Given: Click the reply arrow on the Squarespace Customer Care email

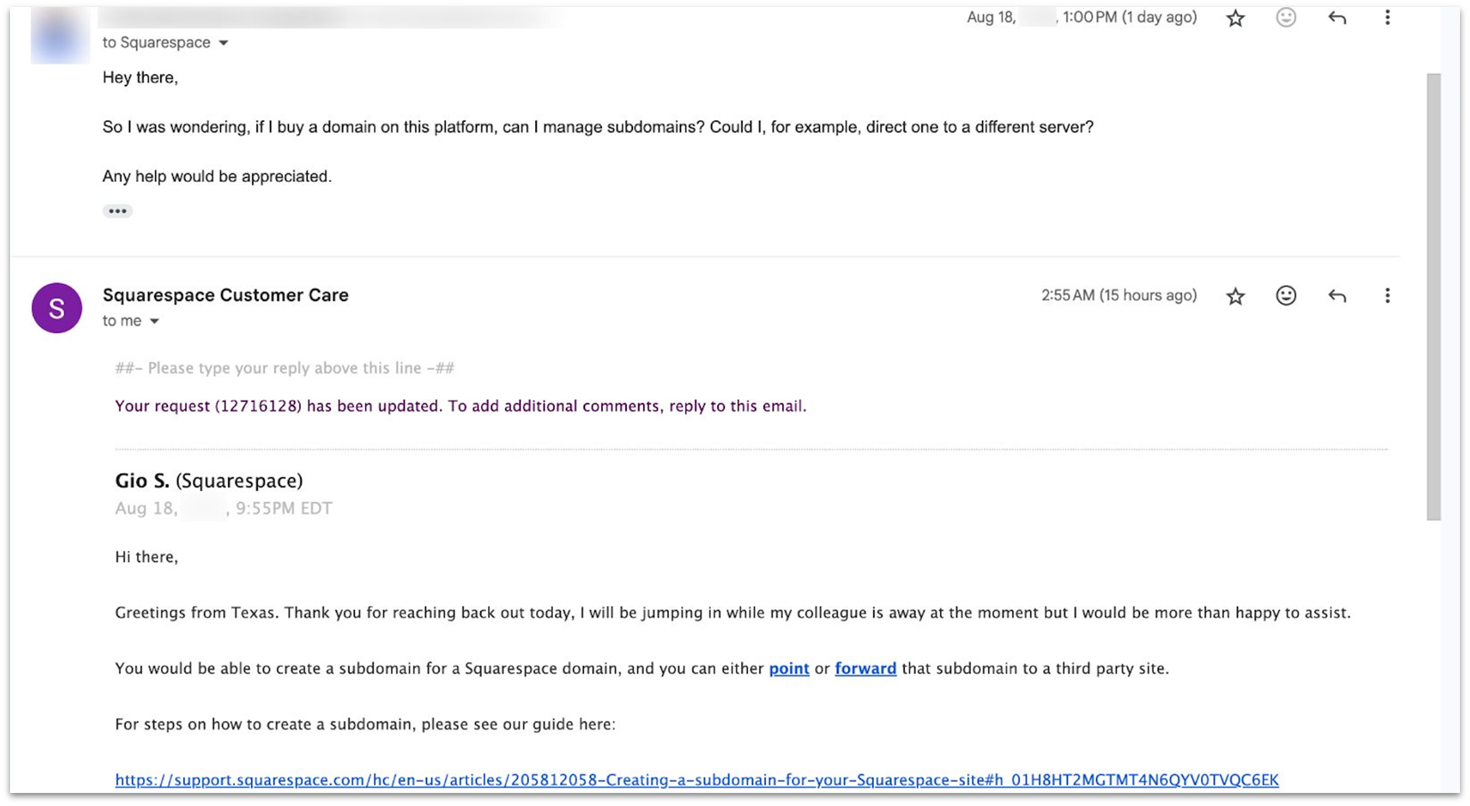Looking at the screenshot, I should click(x=1336, y=295).
